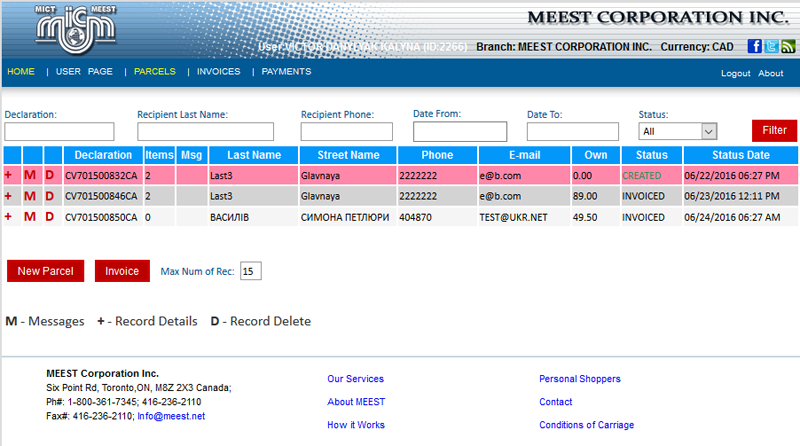The image size is (800, 446).
Task: Click the Logout link
Action: click(x=735, y=73)
